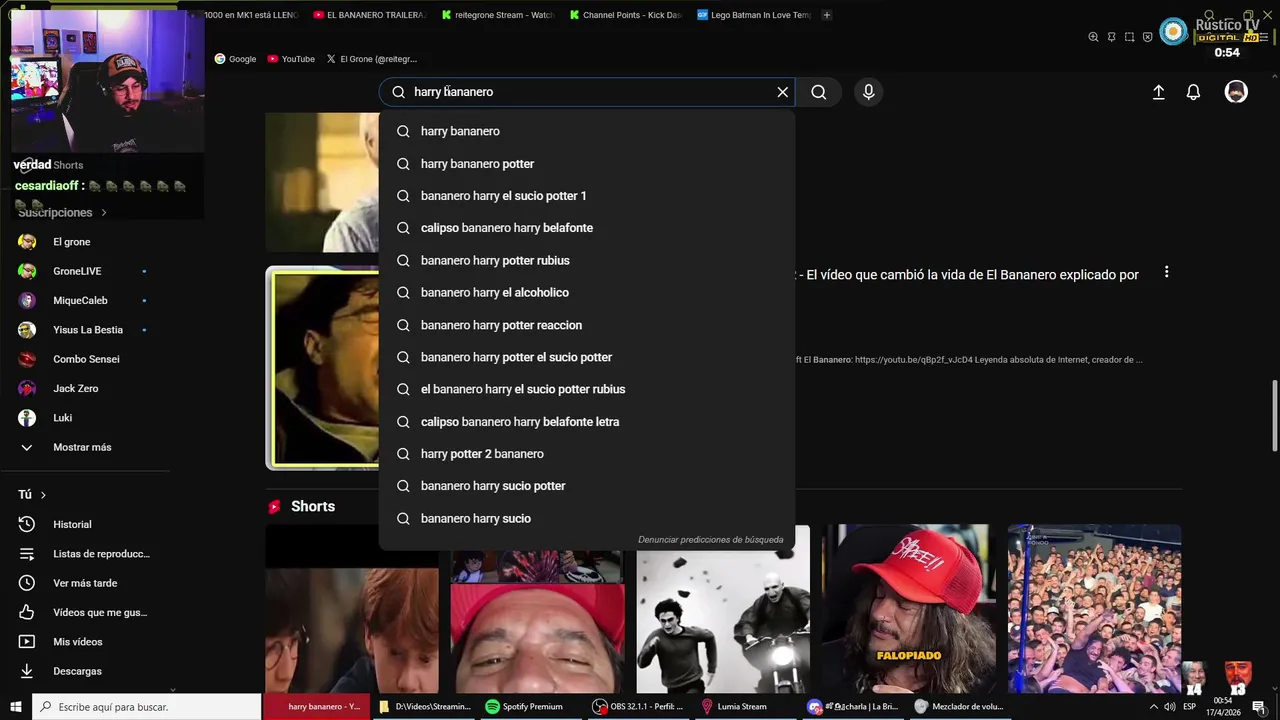This screenshot has width=1280, height=720.
Task: Choose 'calipso bananero harry belafonte letra' suggestion
Action: tap(587, 422)
